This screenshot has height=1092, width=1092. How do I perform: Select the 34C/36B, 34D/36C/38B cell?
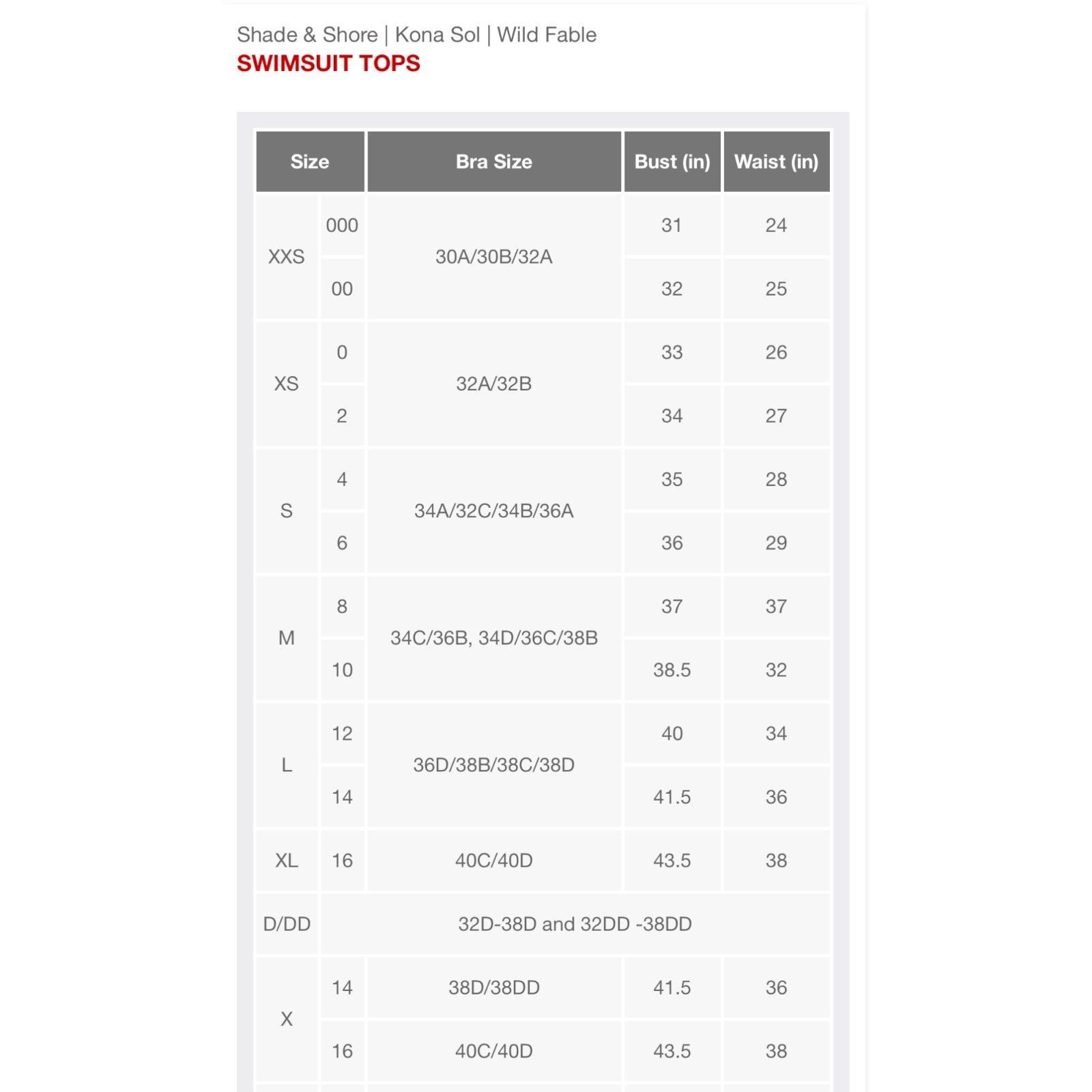tap(494, 637)
